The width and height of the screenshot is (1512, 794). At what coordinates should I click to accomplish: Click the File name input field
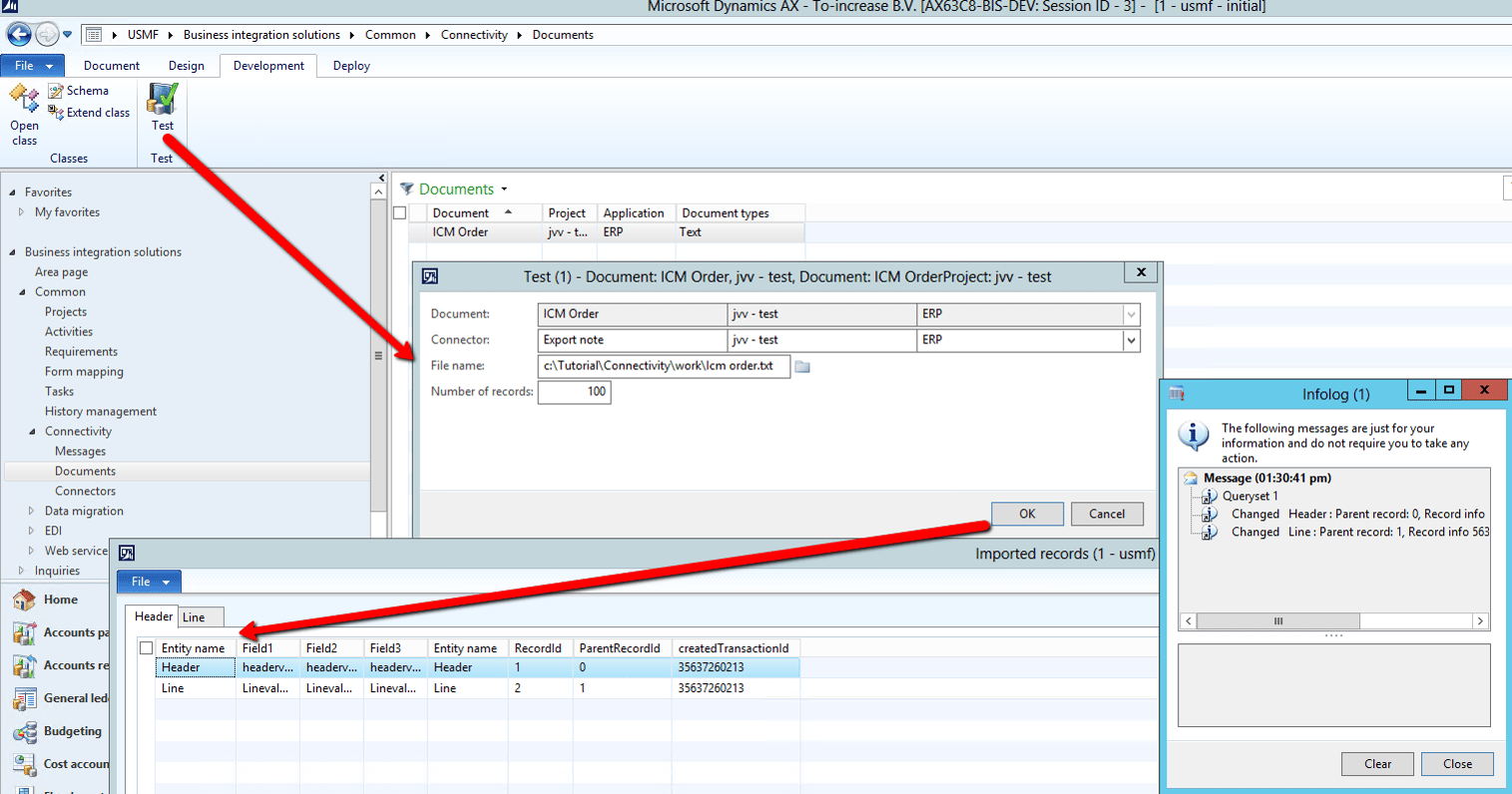664,366
